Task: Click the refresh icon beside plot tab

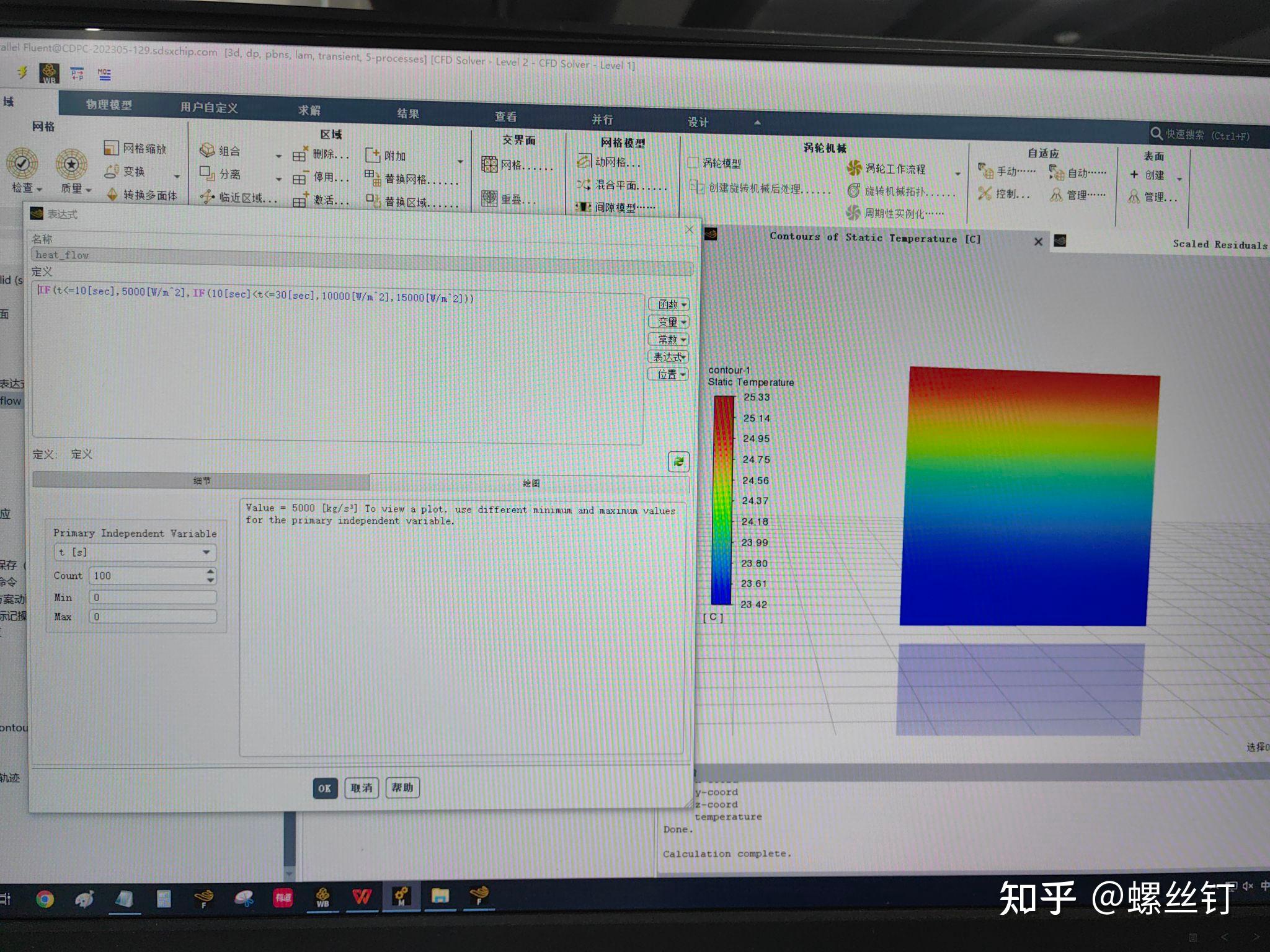Action: click(678, 461)
